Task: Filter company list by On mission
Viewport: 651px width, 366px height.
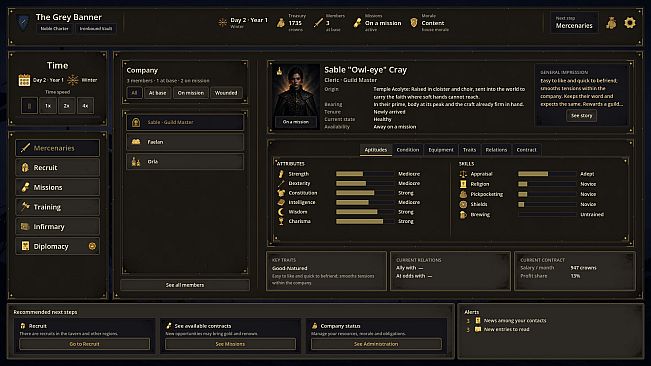Action: (191, 93)
